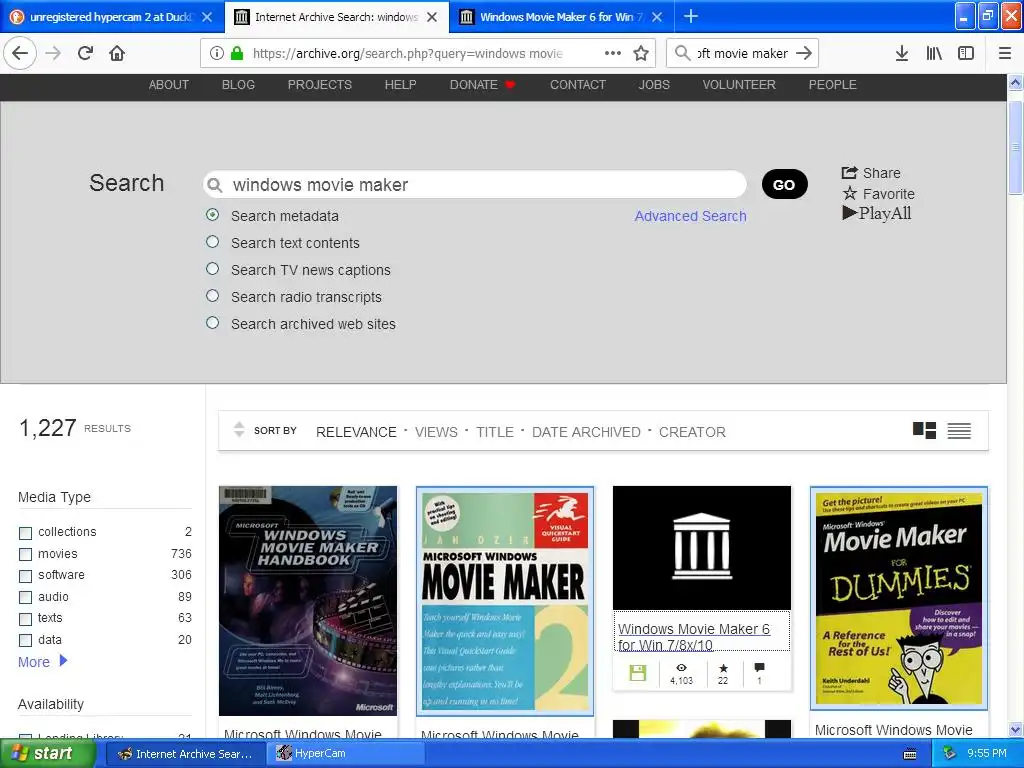Submit browser search with the arrow icon
Screen dimensions: 1024x768
click(804, 54)
